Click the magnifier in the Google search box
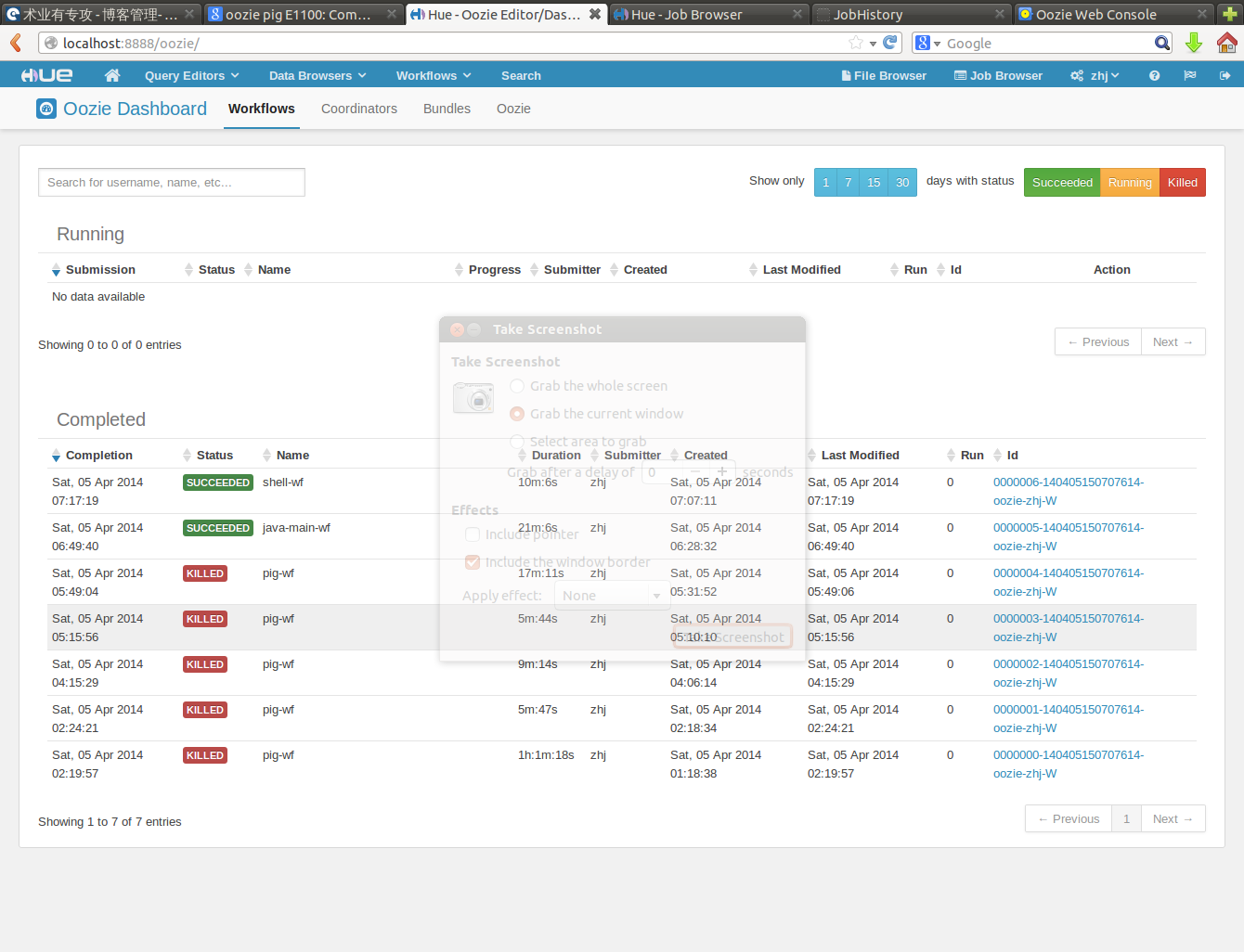Viewport: 1244px width, 952px height. (x=1162, y=43)
